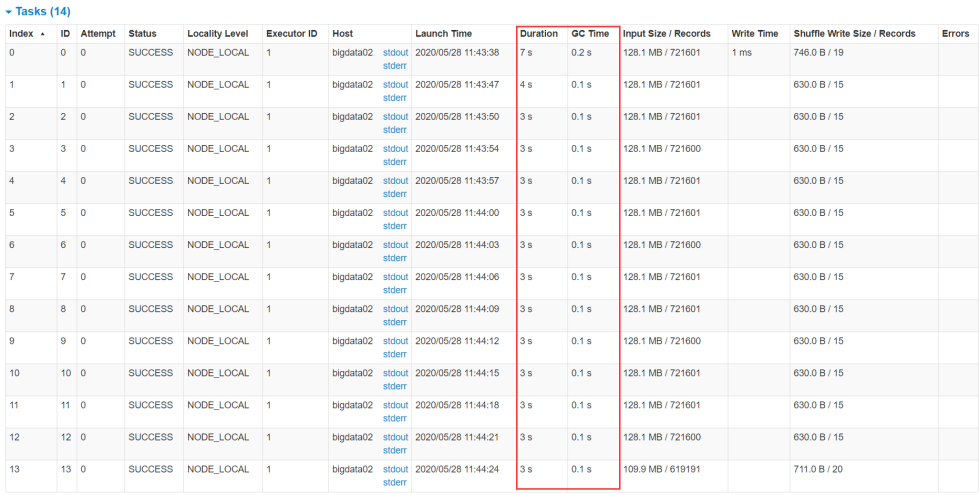Sort tasks by Launch Time

click(444, 34)
